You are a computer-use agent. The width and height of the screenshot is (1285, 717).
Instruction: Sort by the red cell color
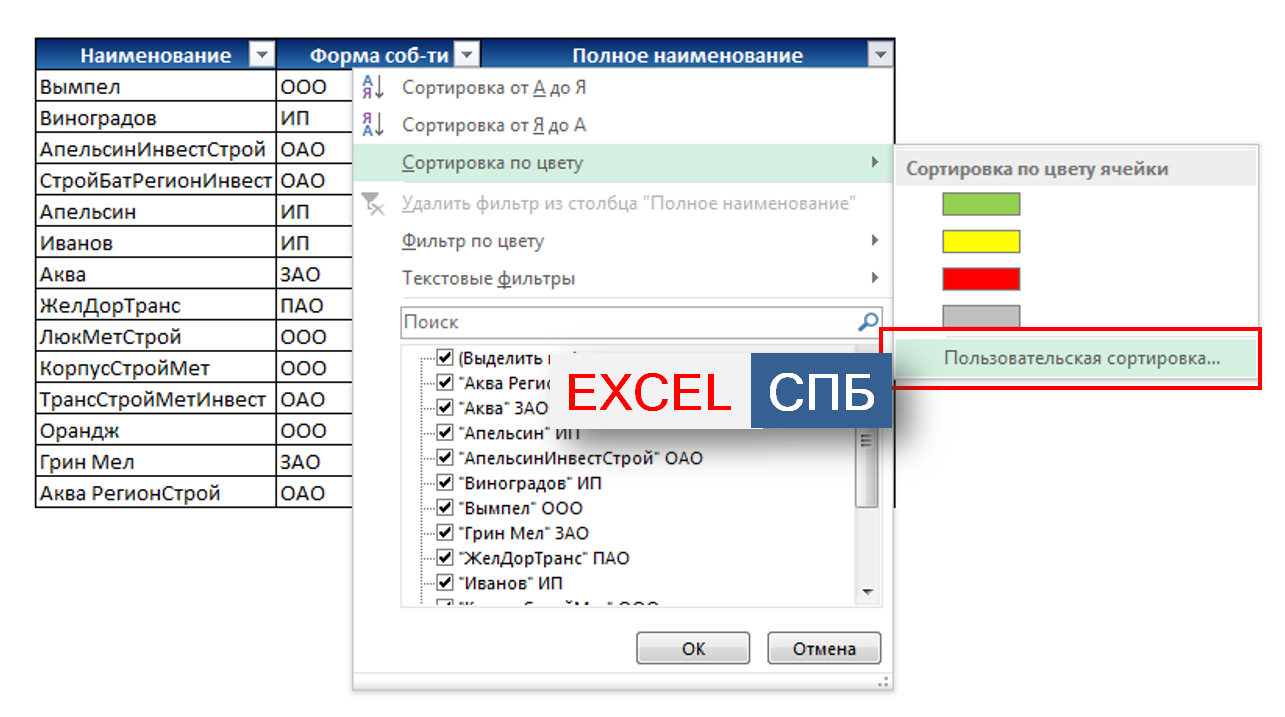click(x=980, y=279)
